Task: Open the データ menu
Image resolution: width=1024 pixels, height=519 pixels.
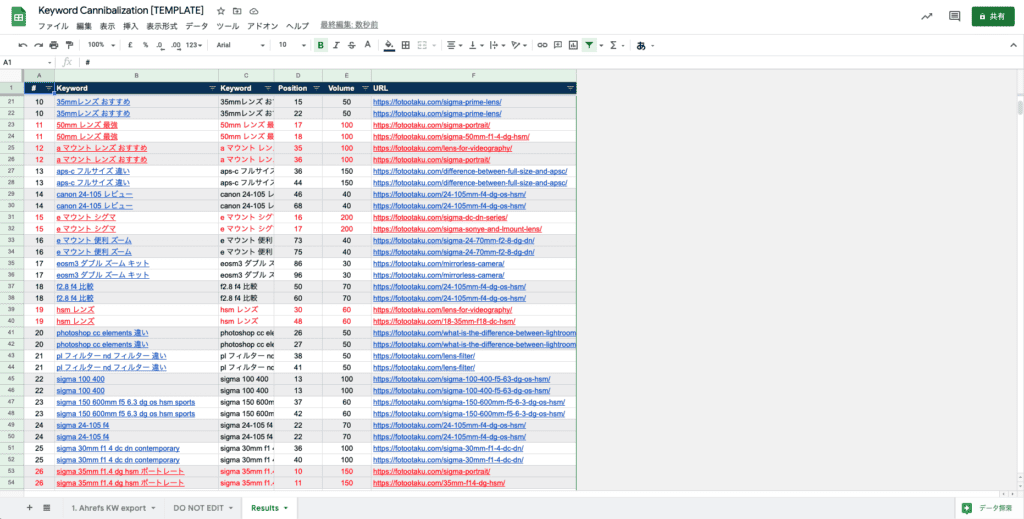Action: (197, 25)
